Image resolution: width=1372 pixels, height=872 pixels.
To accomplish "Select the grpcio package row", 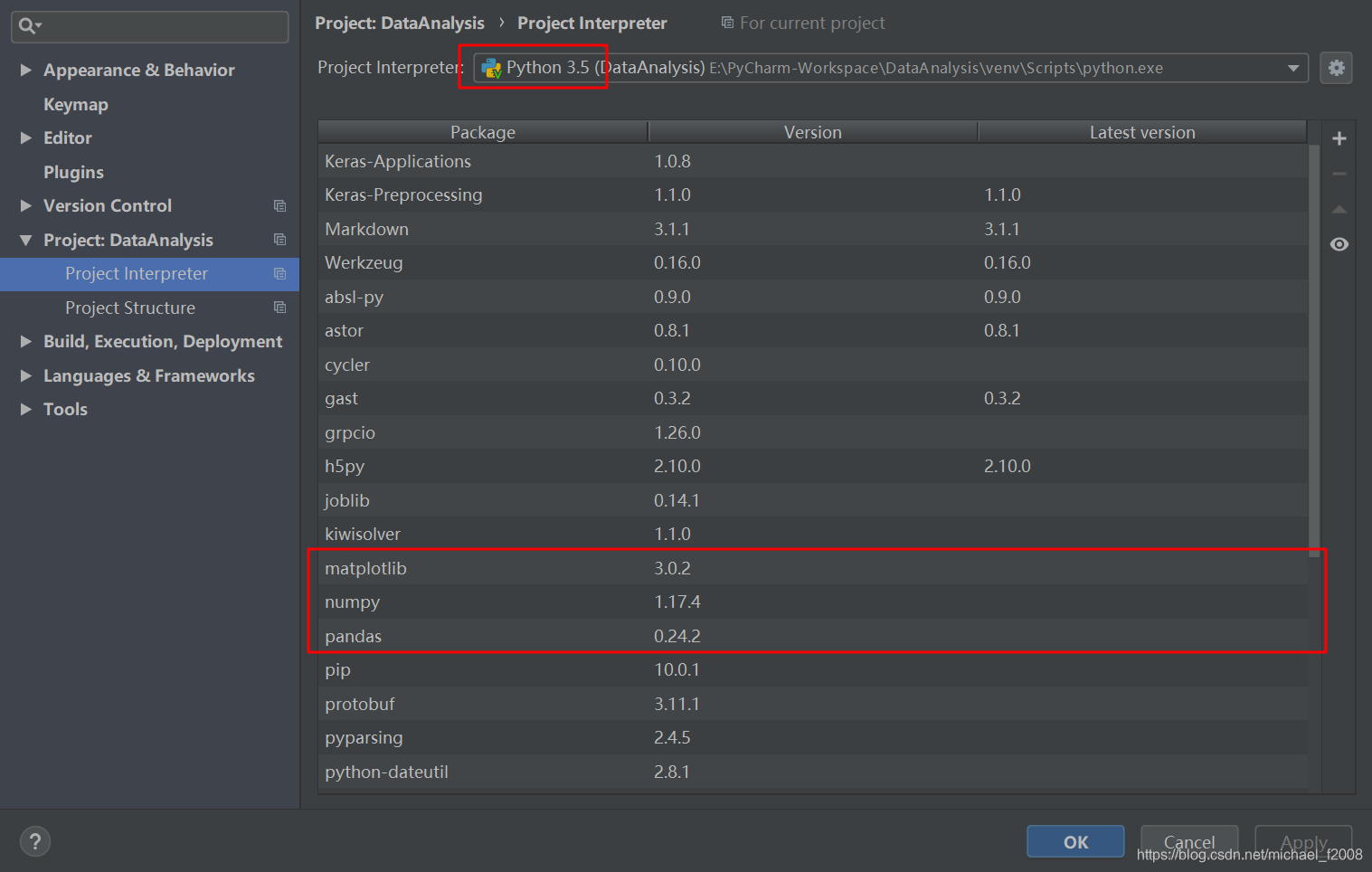I will [x=812, y=432].
